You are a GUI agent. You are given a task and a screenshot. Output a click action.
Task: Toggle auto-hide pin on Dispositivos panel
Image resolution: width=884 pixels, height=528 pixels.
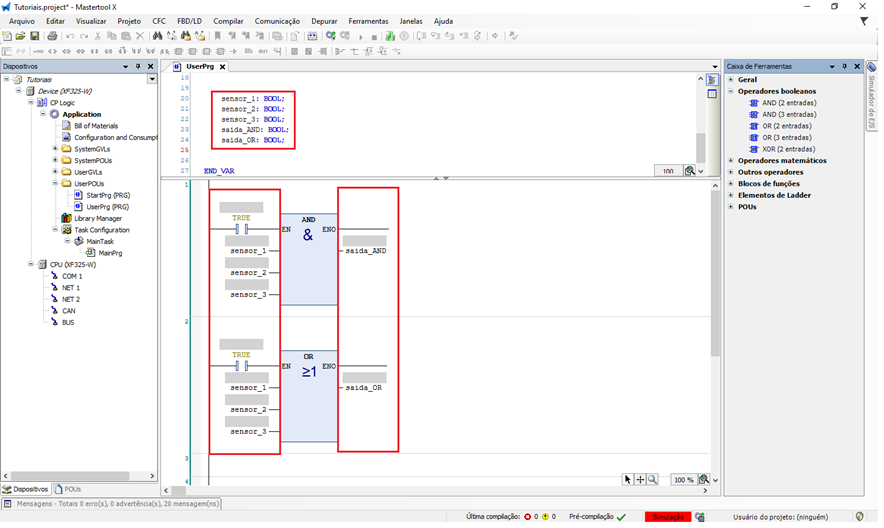click(x=139, y=66)
